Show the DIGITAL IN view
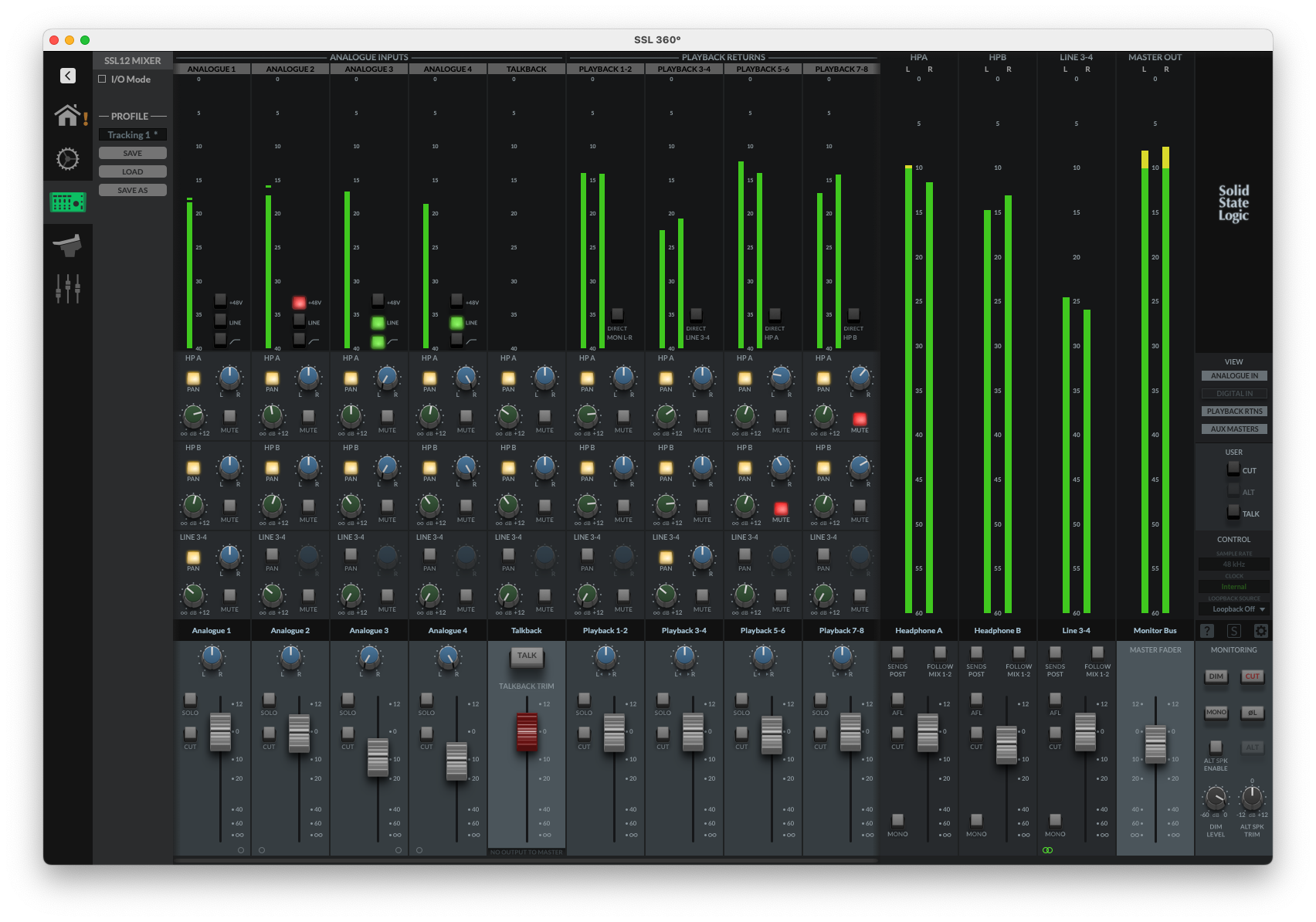The width and height of the screenshot is (1316, 922). point(1234,394)
